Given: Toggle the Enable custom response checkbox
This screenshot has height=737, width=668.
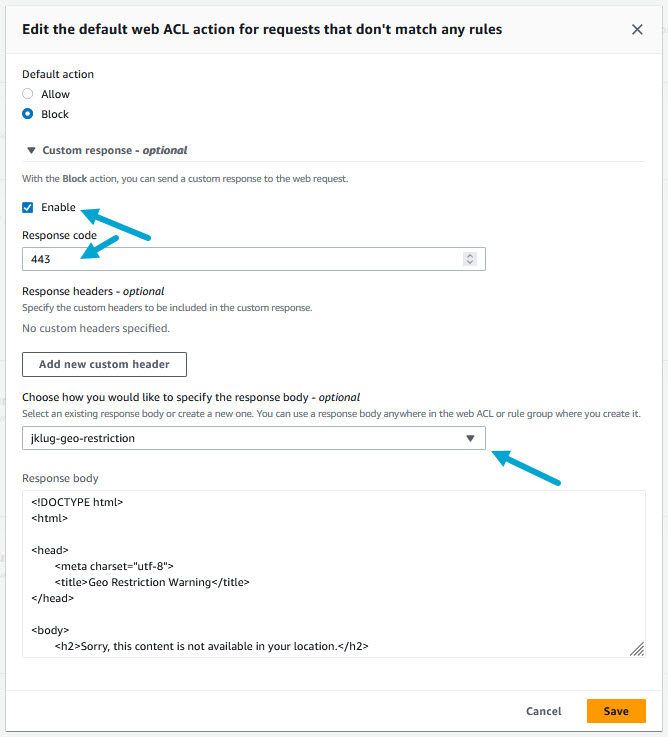Looking at the screenshot, I should [28, 208].
